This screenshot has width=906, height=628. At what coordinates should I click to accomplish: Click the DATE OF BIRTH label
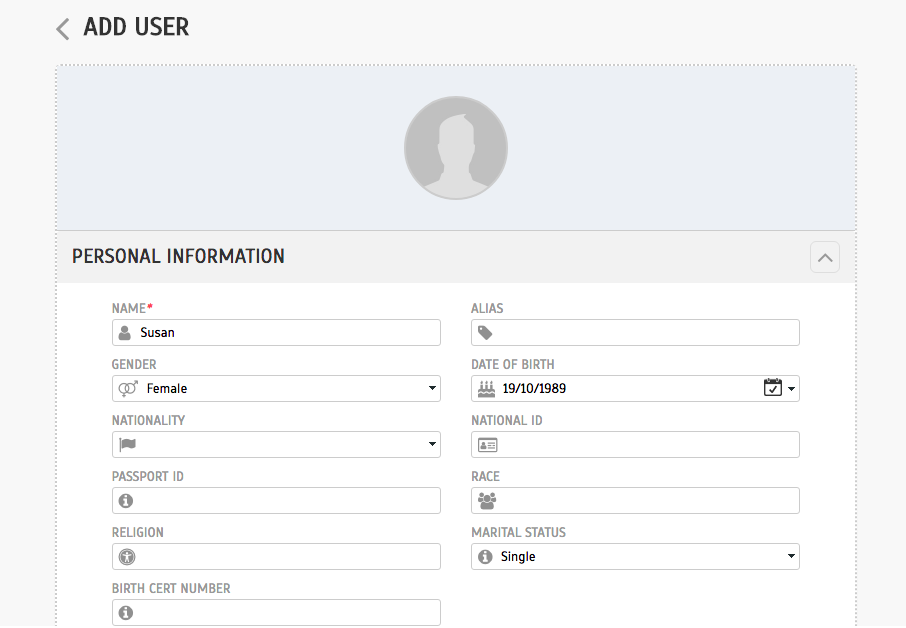[x=513, y=365]
